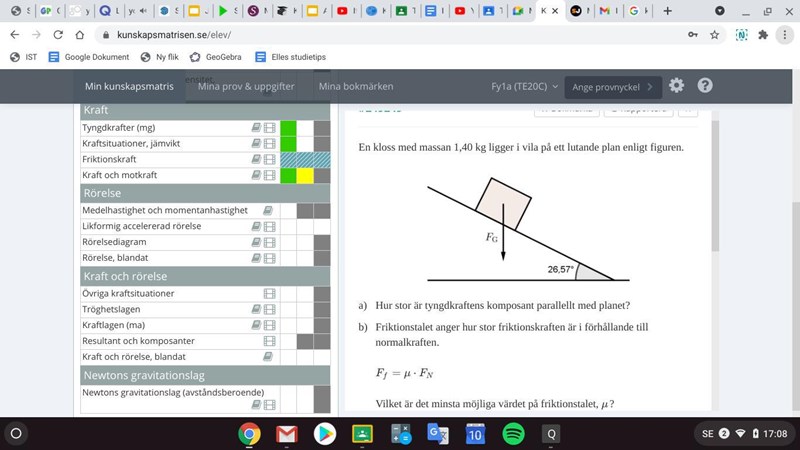Open the Chrome three-dot menu
Viewport: 800px width, 450px height.
click(786, 33)
